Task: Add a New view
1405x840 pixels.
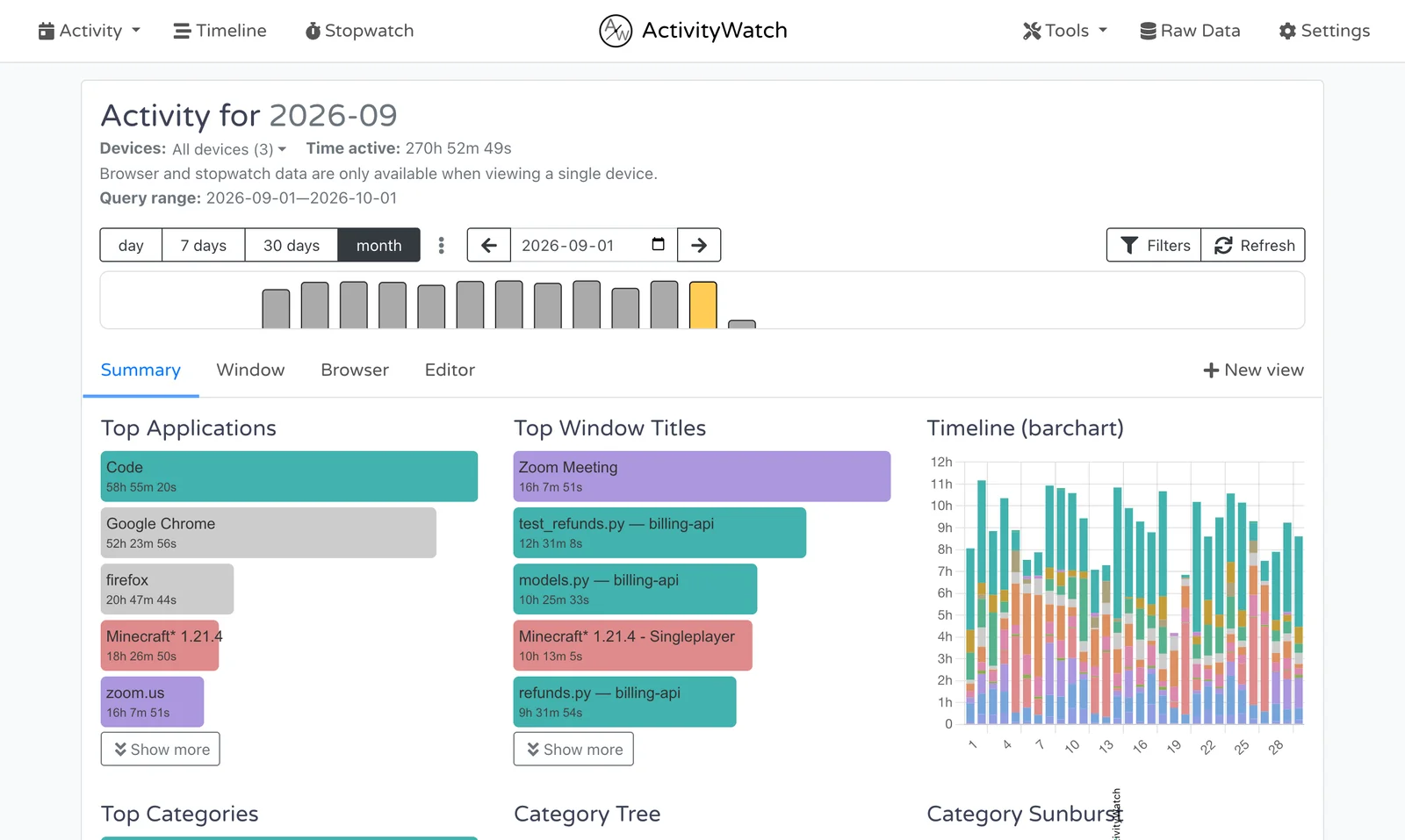Action: pyautogui.click(x=1253, y=370)
